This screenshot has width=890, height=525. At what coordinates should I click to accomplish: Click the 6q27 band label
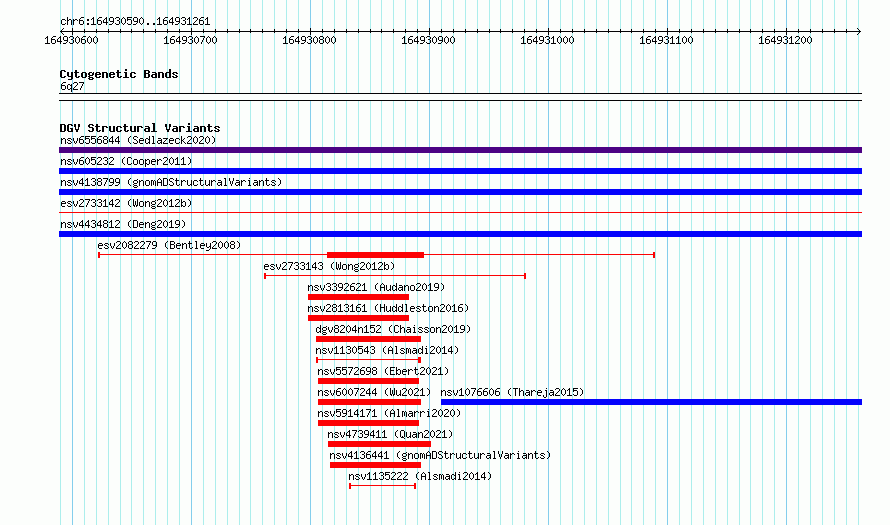(x=72, y=86)
